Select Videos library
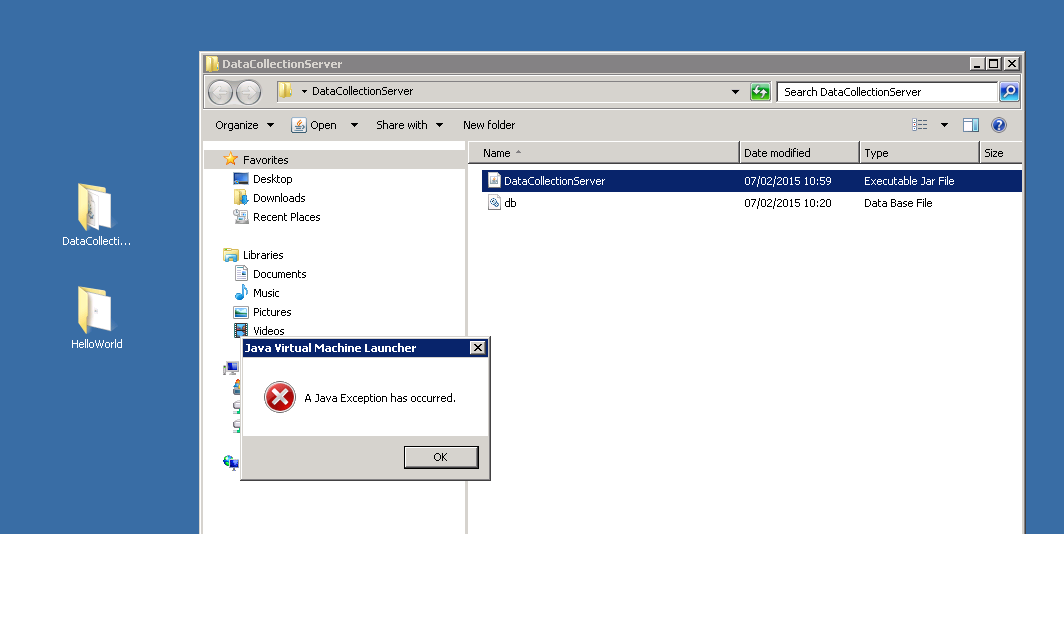 tap(269, 331)
